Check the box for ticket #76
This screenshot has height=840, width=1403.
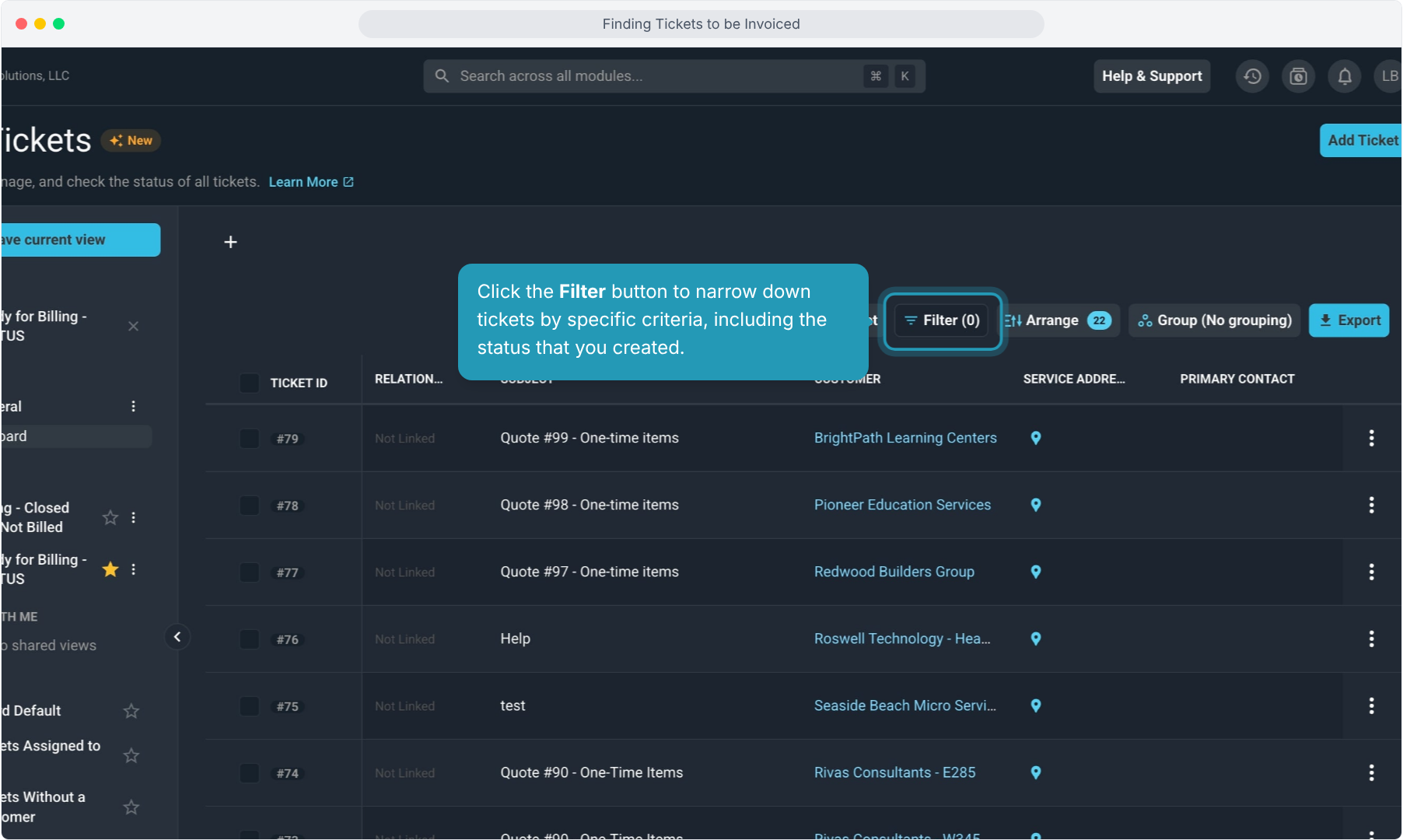coord(250,639)
